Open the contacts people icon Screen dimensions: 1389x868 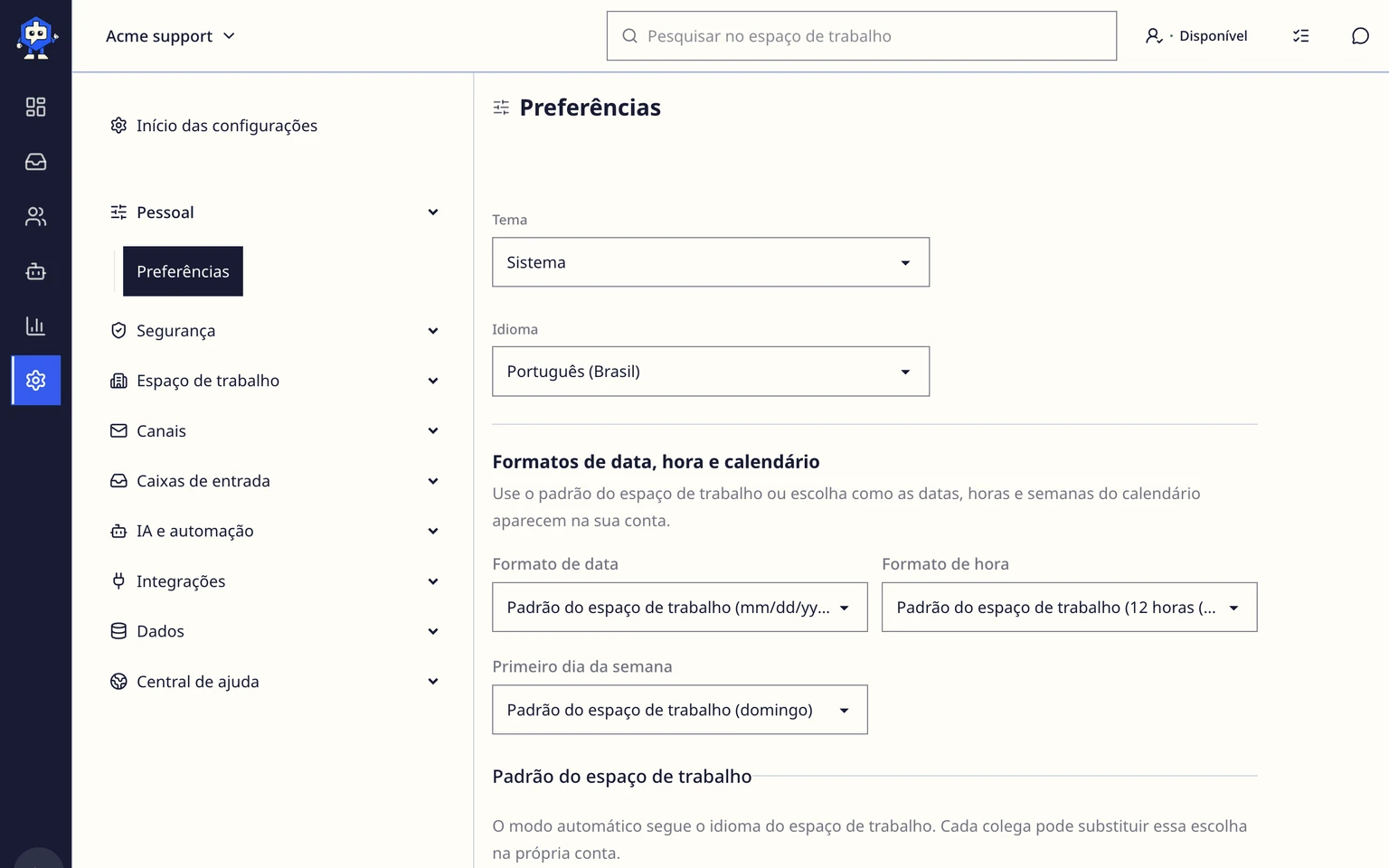click(35, 216)
